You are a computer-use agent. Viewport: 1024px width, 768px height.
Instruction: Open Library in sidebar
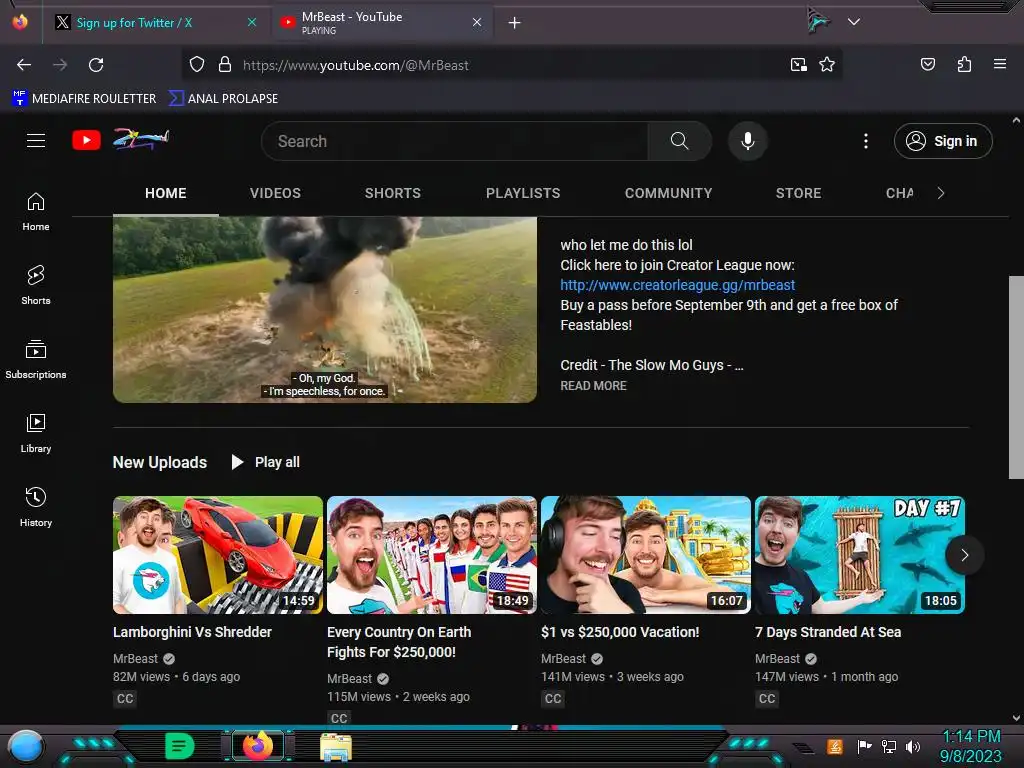[36, 433]
